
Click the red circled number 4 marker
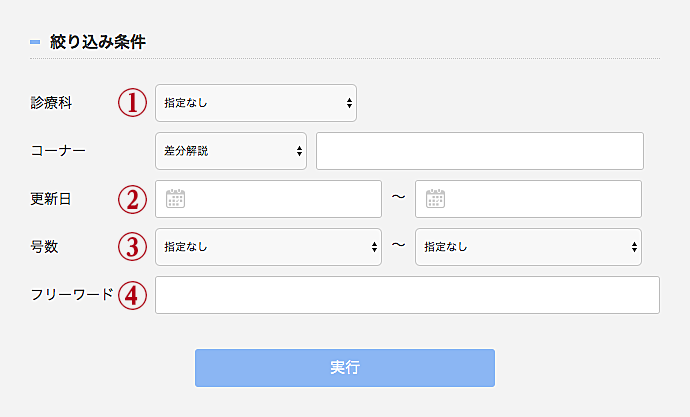[132, 295]
